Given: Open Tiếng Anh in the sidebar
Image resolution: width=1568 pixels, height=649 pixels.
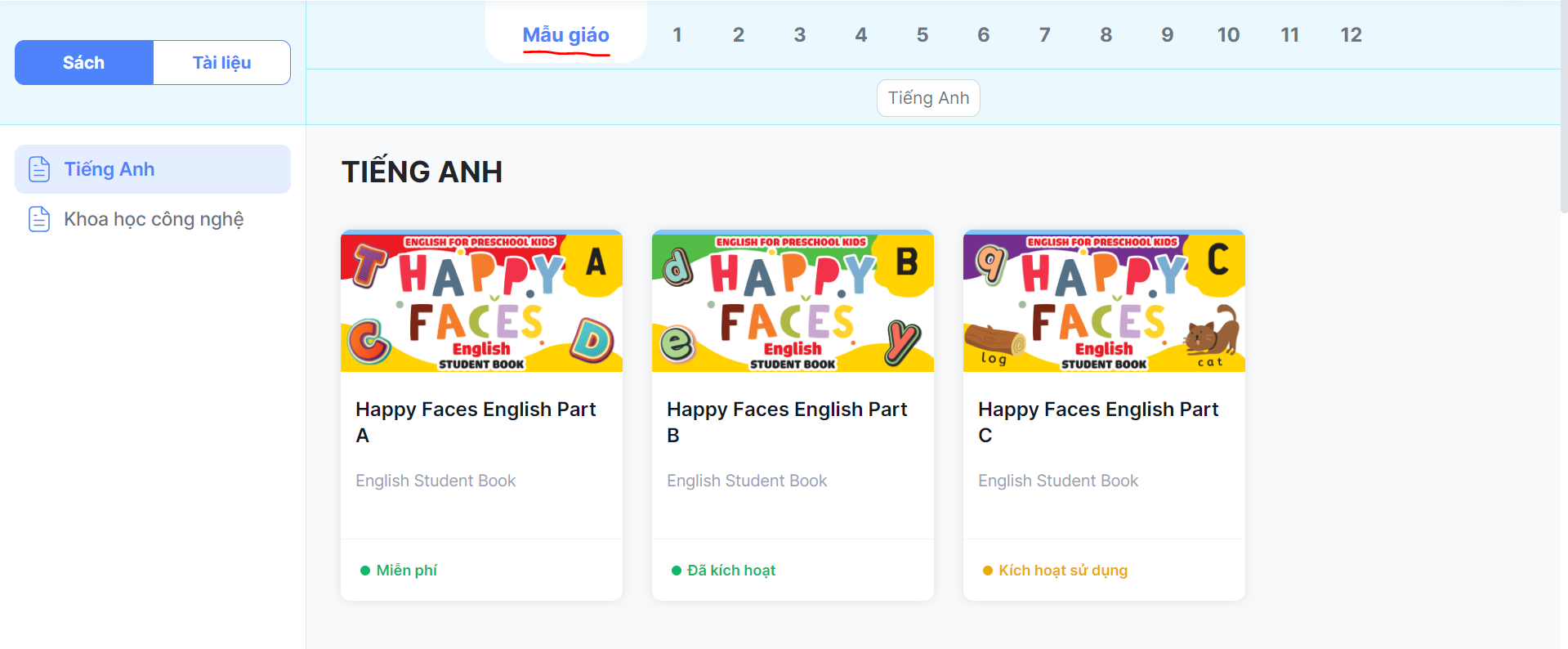Looking at the screenshot, I should point(109,169).
